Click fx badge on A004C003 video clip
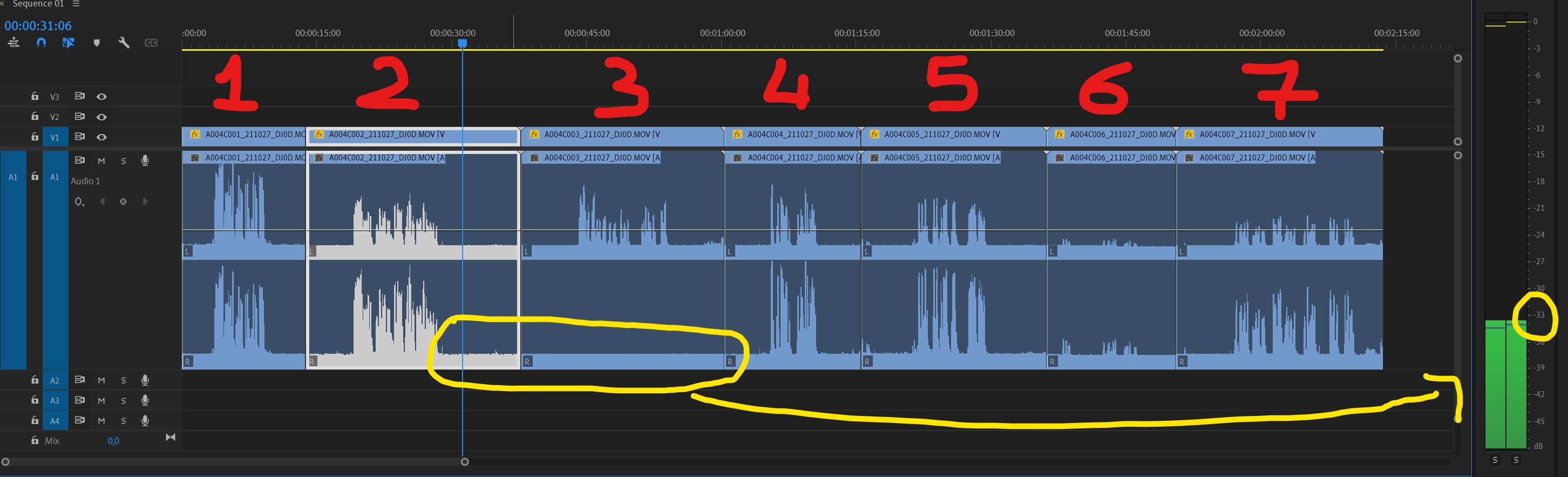This screenshot has height=477, width=1568. click(x=534, y=134)
